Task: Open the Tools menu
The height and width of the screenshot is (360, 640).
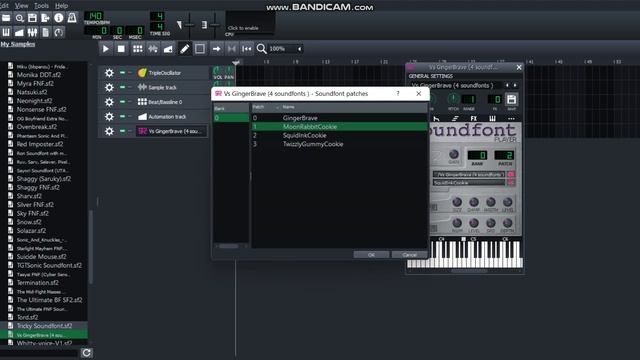Action: click(x=41, y=6)
